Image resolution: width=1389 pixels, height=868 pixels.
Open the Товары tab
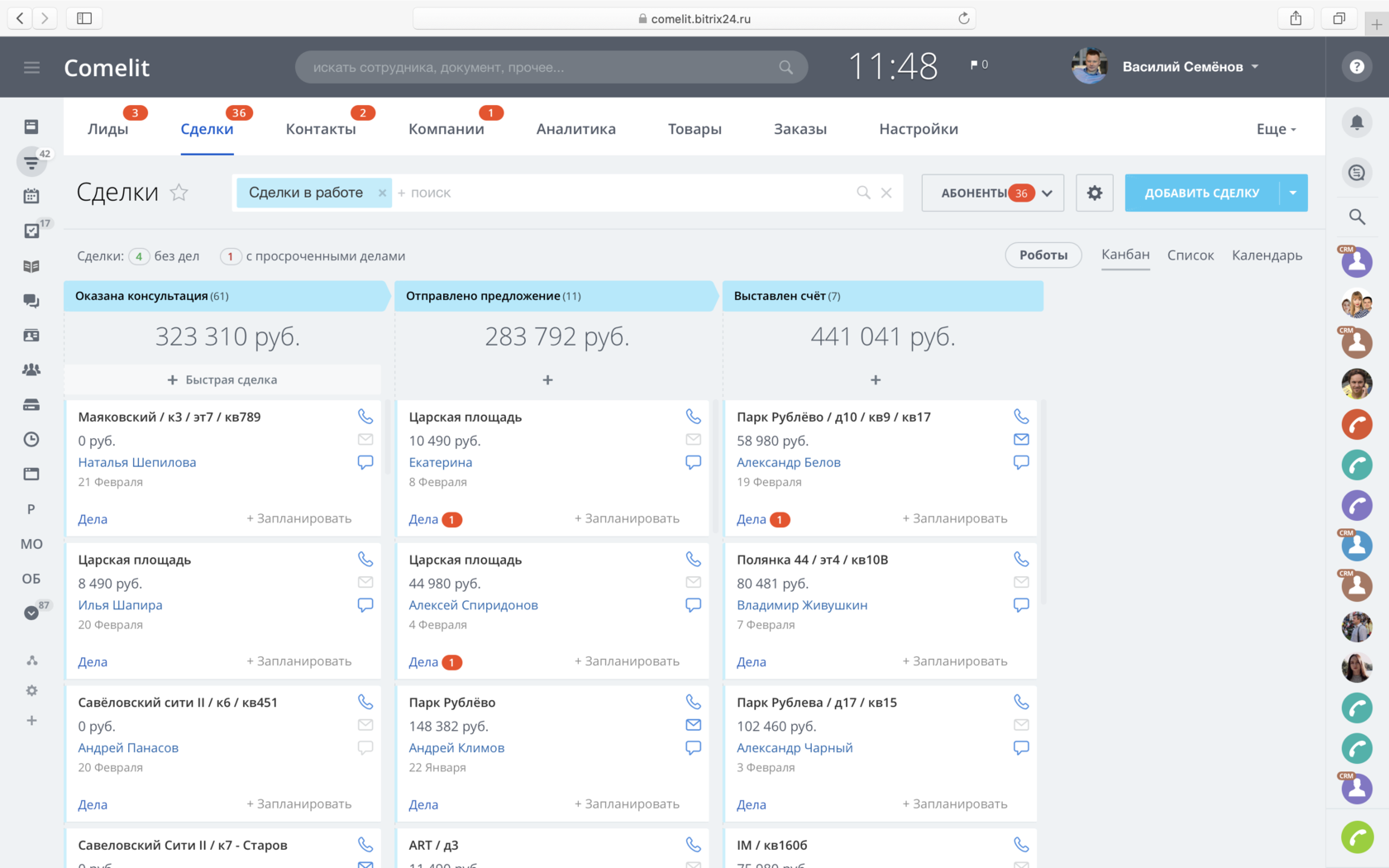pos(695,129)
